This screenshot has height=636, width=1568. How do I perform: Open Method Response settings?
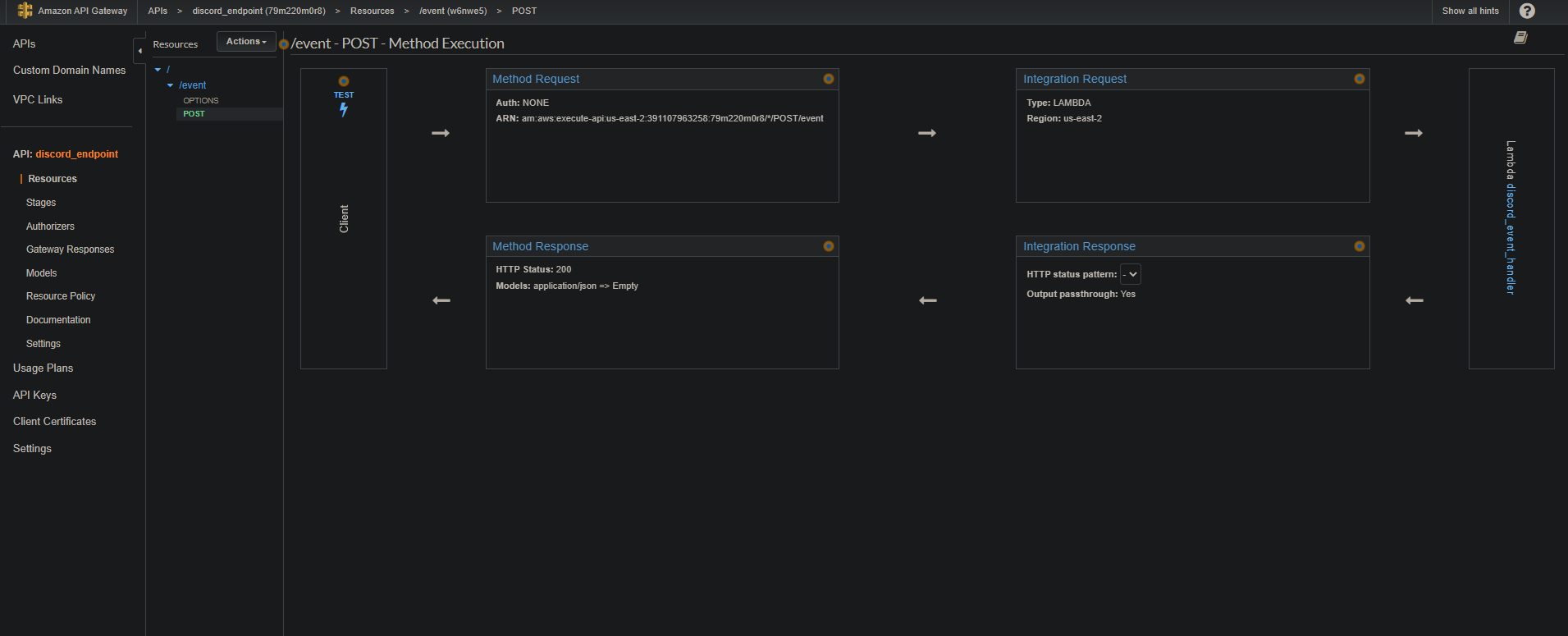pyautogui.click(x=540, y=246)
